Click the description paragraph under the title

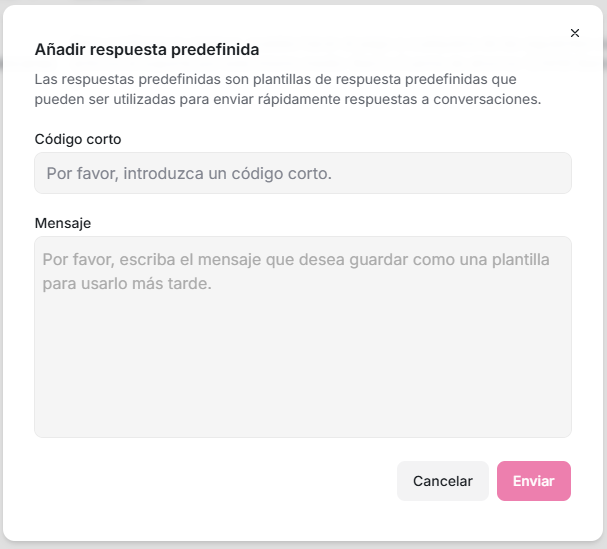(x=288, y=88)
